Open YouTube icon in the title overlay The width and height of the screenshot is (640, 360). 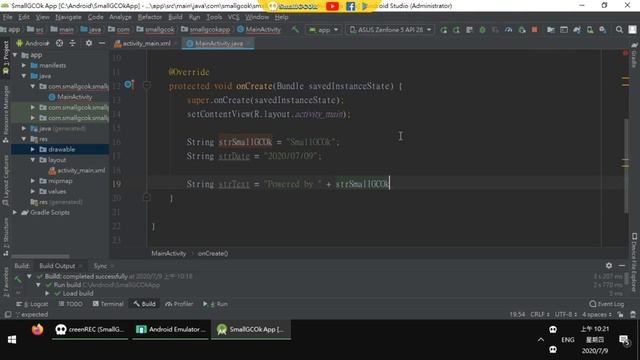click(332, 6)
